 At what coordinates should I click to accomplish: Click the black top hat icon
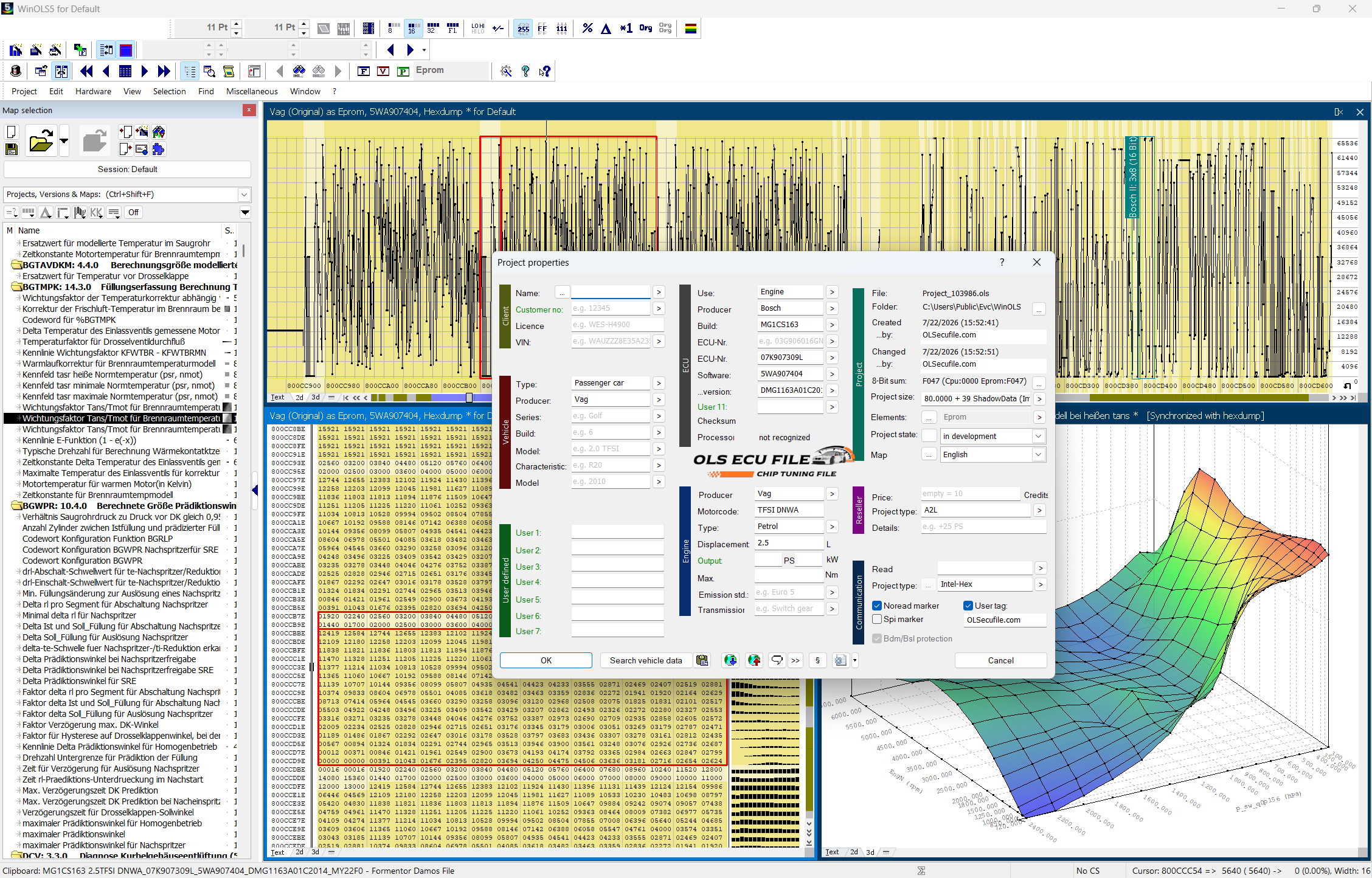(16, 71)
